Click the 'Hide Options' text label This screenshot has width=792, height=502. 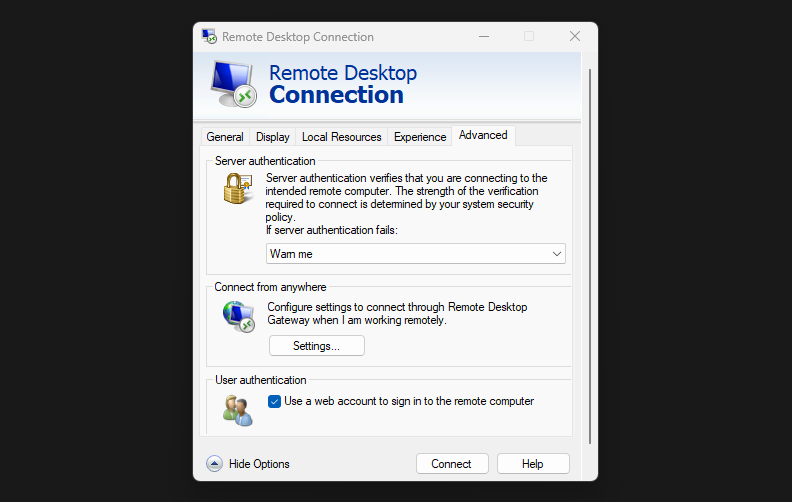pos(259,464)
